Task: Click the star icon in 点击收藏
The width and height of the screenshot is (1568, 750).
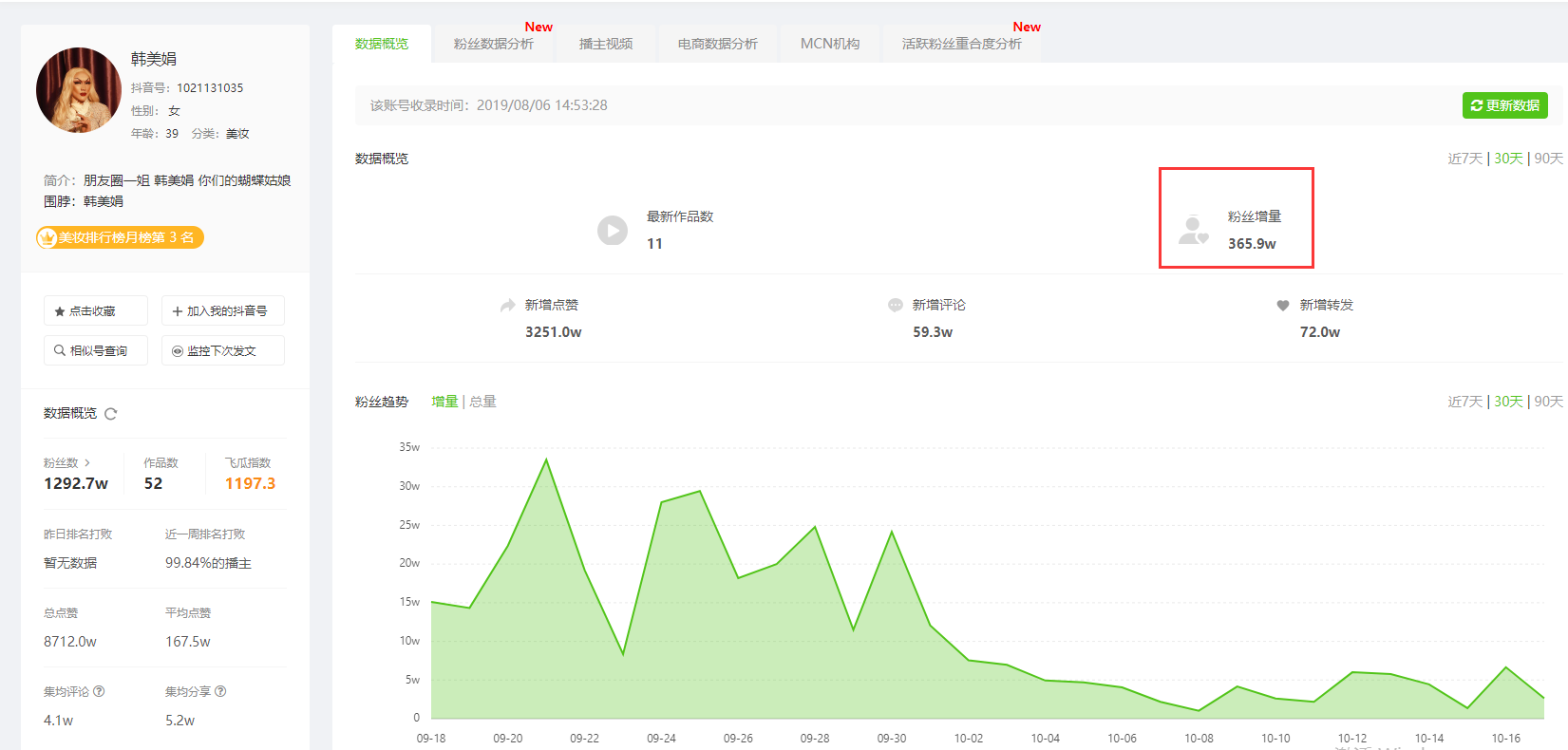Action: click(x=60, y=311)
